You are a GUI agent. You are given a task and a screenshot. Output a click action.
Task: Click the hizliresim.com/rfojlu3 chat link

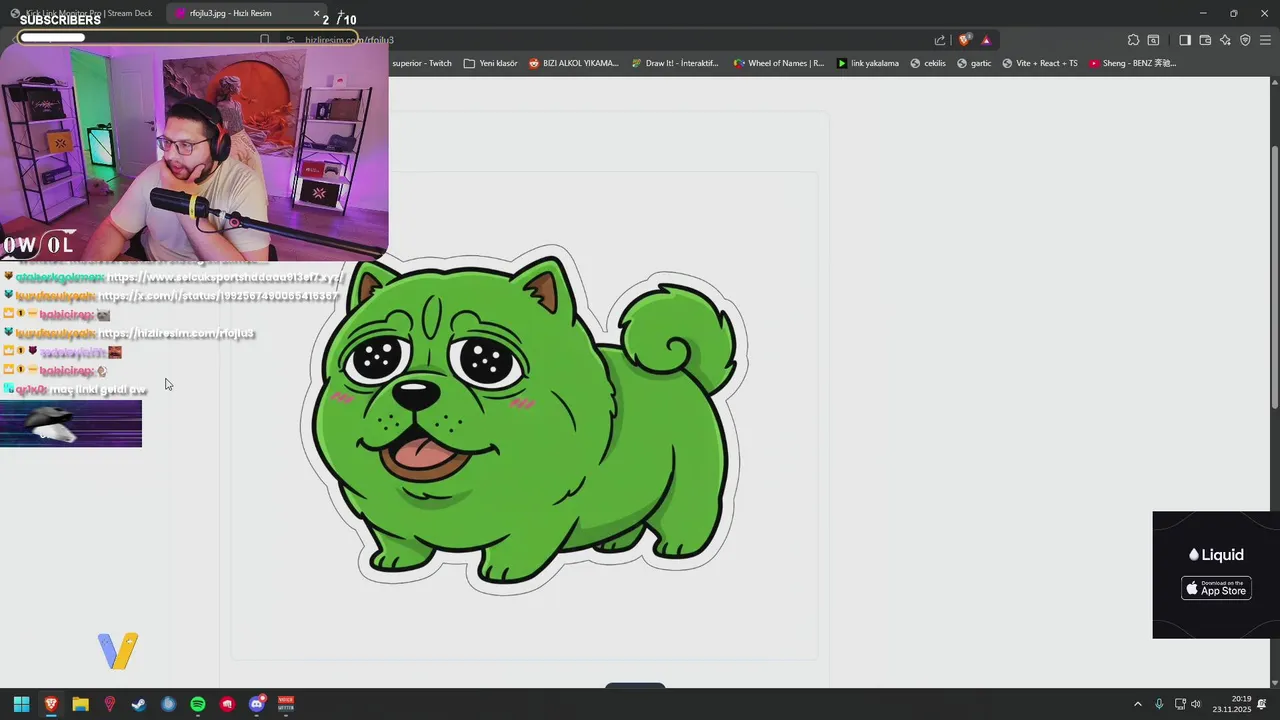pyautogui.click(x=177, y=333)
